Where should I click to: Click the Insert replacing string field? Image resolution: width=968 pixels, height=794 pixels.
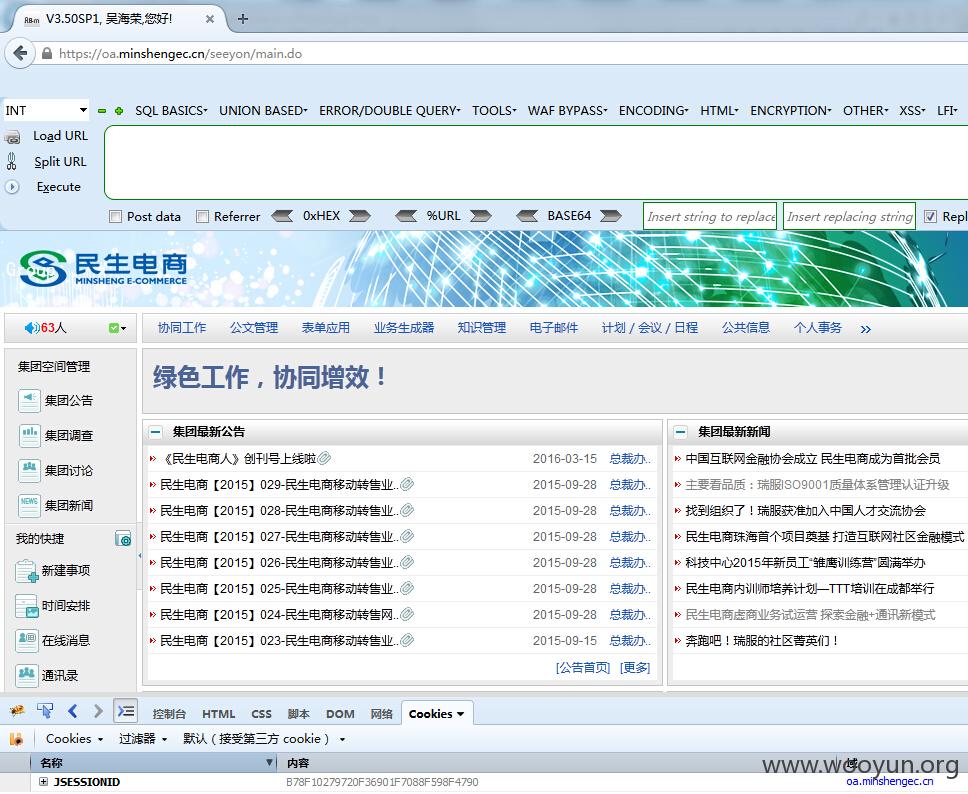(849, 217)
